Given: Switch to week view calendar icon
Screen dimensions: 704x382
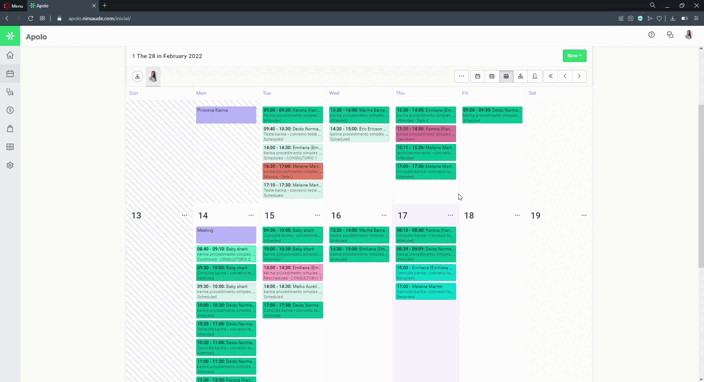Looking at the screenshot, I should pyautogui.click(x=492, y=76).
